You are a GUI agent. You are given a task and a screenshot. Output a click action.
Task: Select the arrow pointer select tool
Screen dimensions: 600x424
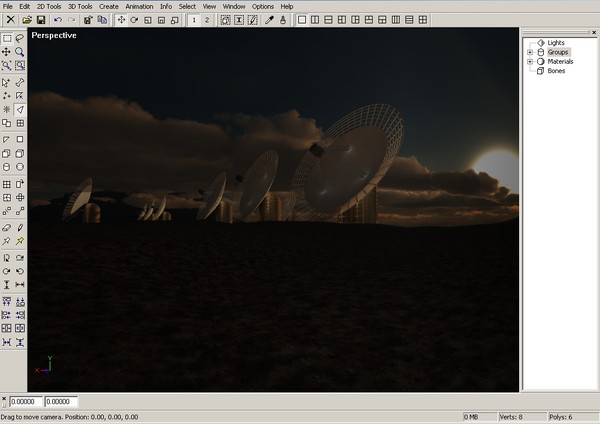pos(7,82)
